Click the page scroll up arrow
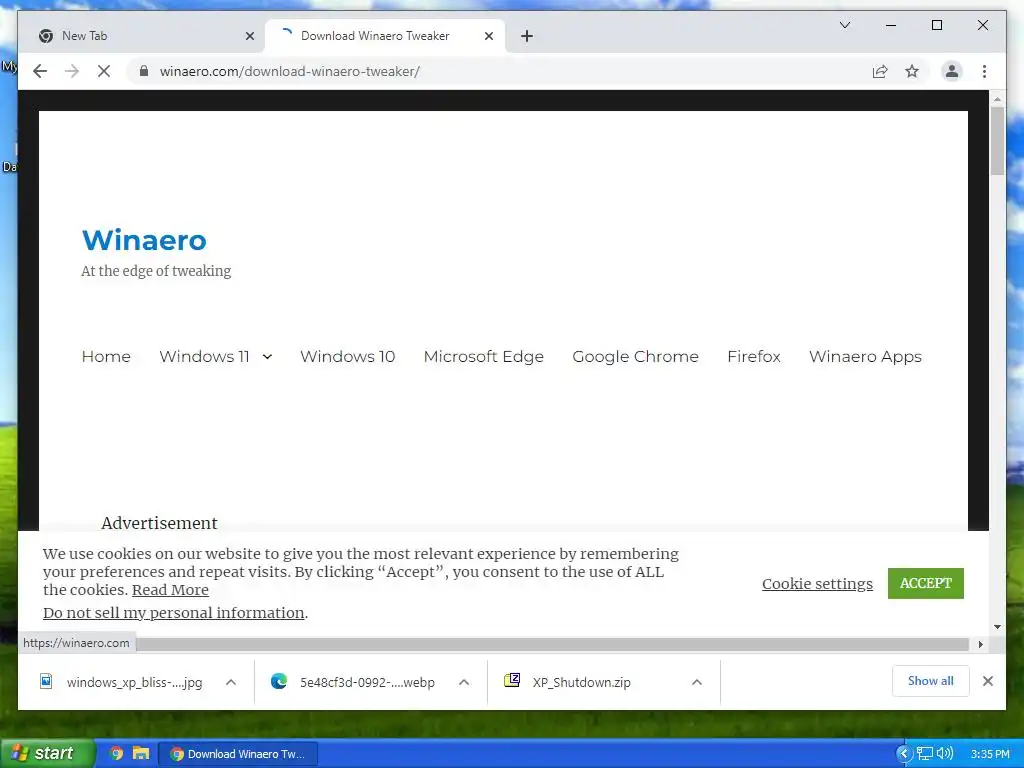Viewport: 1024px width, 768px height. pos(997,99)
